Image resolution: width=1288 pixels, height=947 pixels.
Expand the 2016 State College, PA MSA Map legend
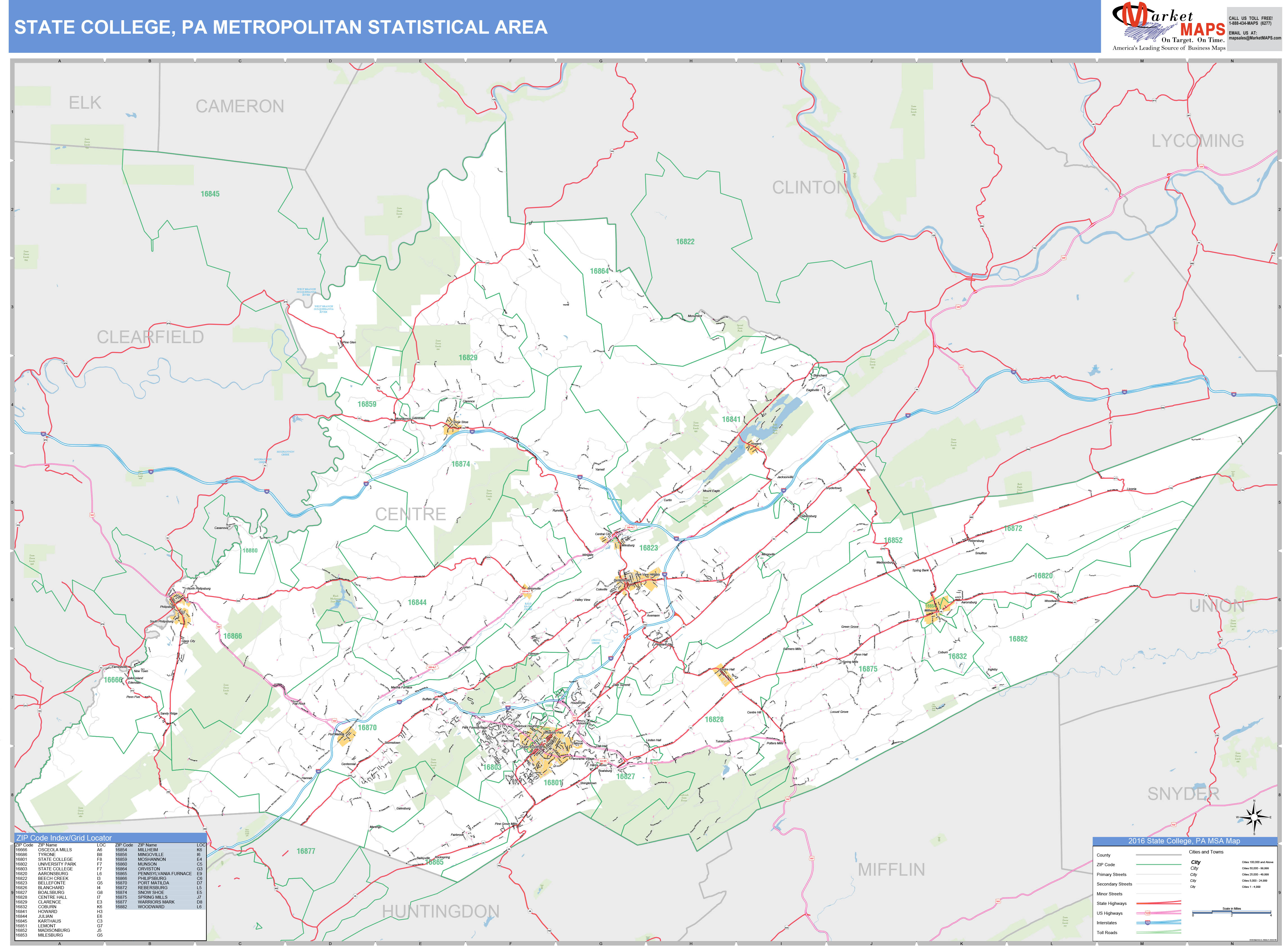1184,841
